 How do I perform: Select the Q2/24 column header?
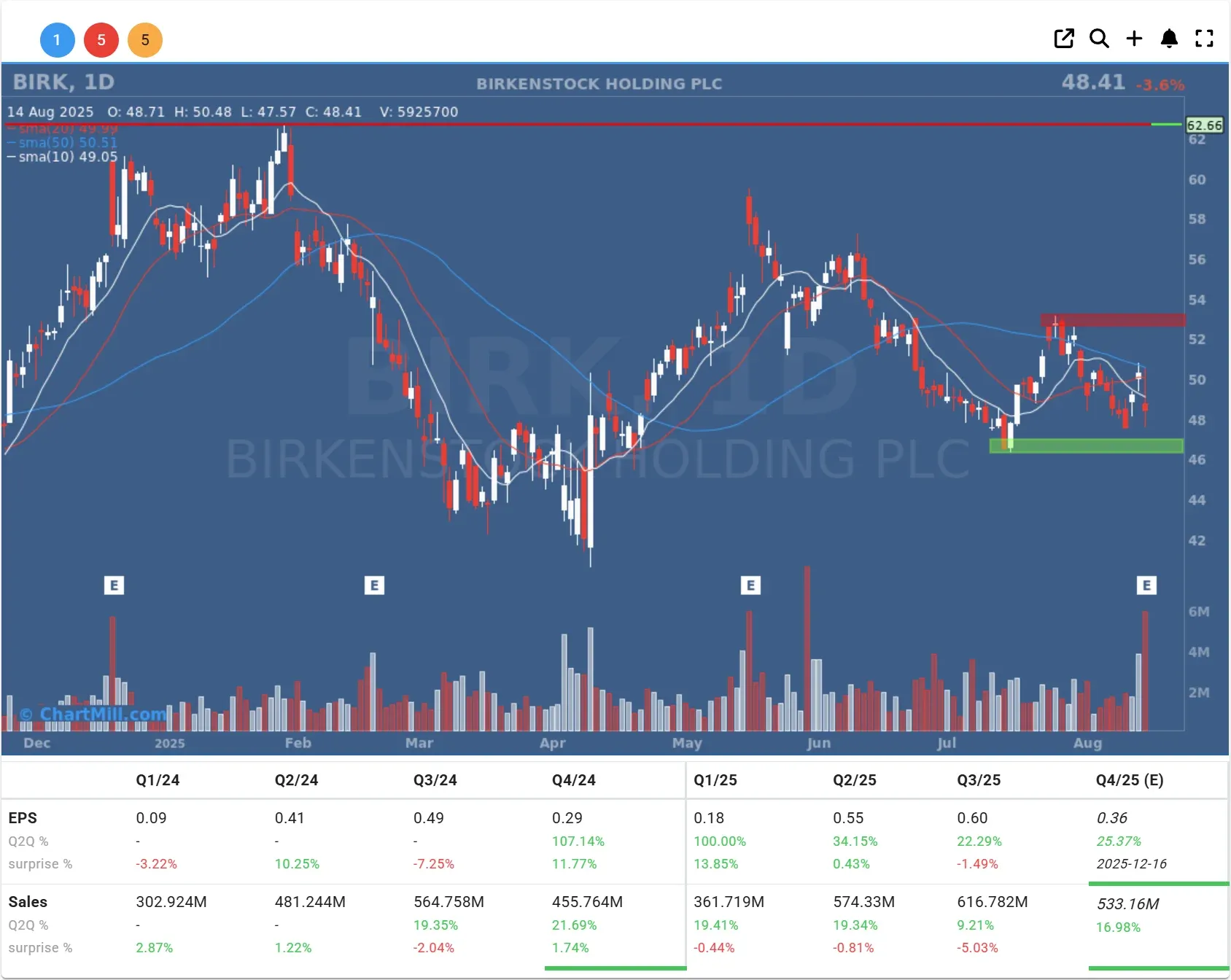(x=296, y=780)
